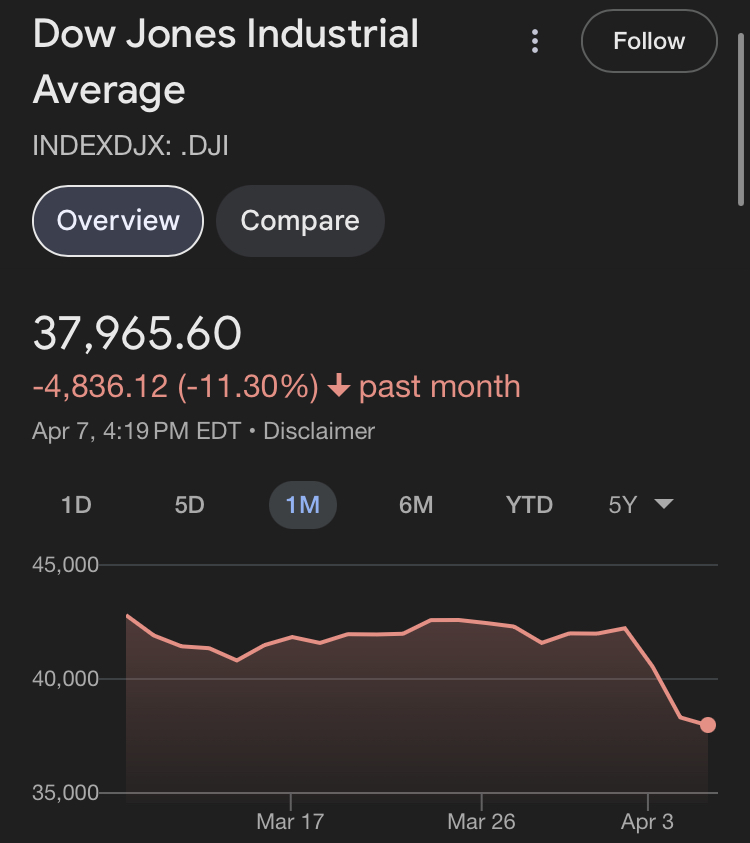This screenshot has height=843, width=750.
Task: Click the page scrollbar thumb on right
Action: [740, 119]
